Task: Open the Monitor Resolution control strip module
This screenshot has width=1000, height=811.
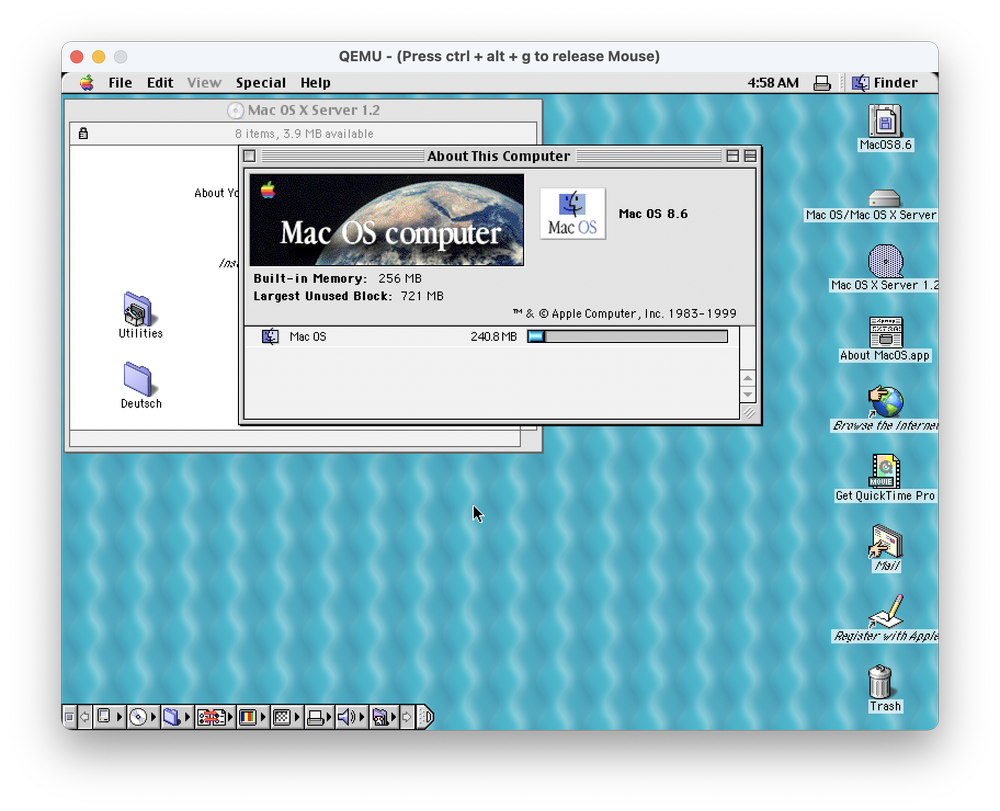Action: (x=286, y=717)
